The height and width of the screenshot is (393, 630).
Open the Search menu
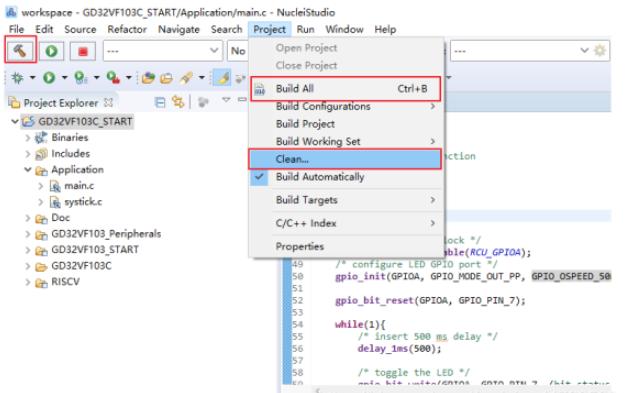(x=227, y=29)
